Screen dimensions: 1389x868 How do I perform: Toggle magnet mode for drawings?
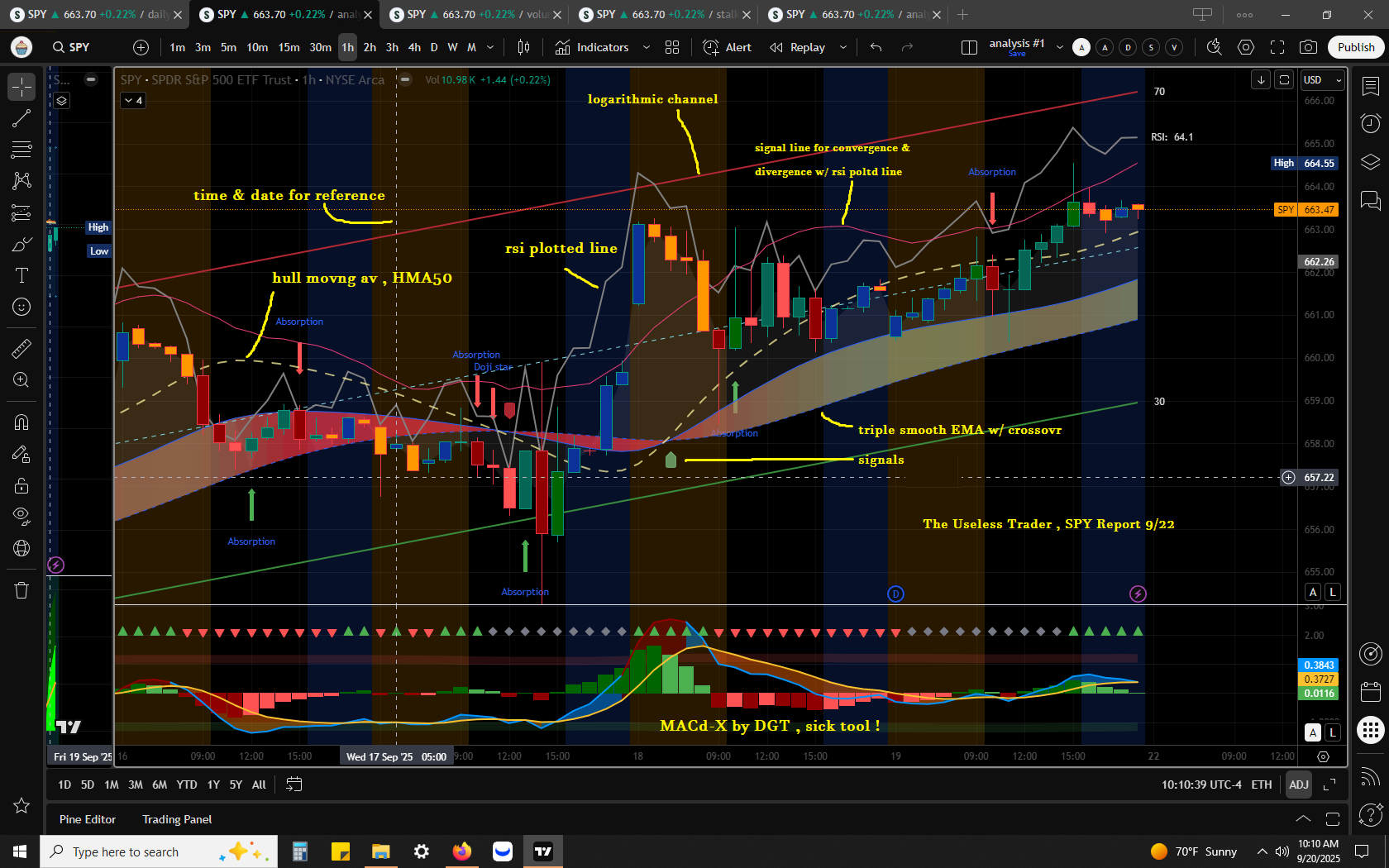(x=21, y=422)
